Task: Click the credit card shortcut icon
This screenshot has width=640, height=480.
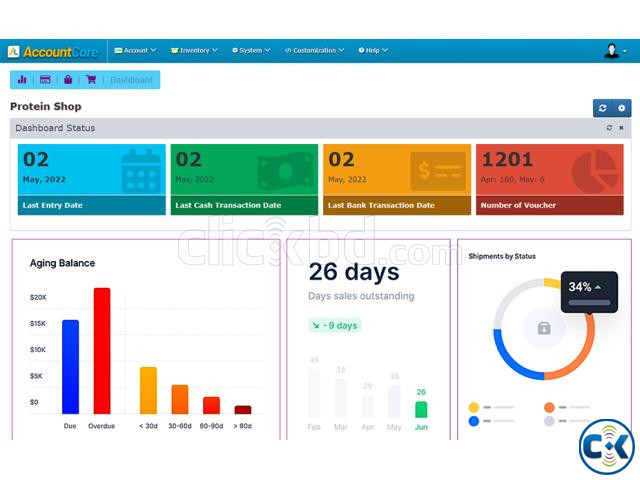Action: (x=45, y=80)
